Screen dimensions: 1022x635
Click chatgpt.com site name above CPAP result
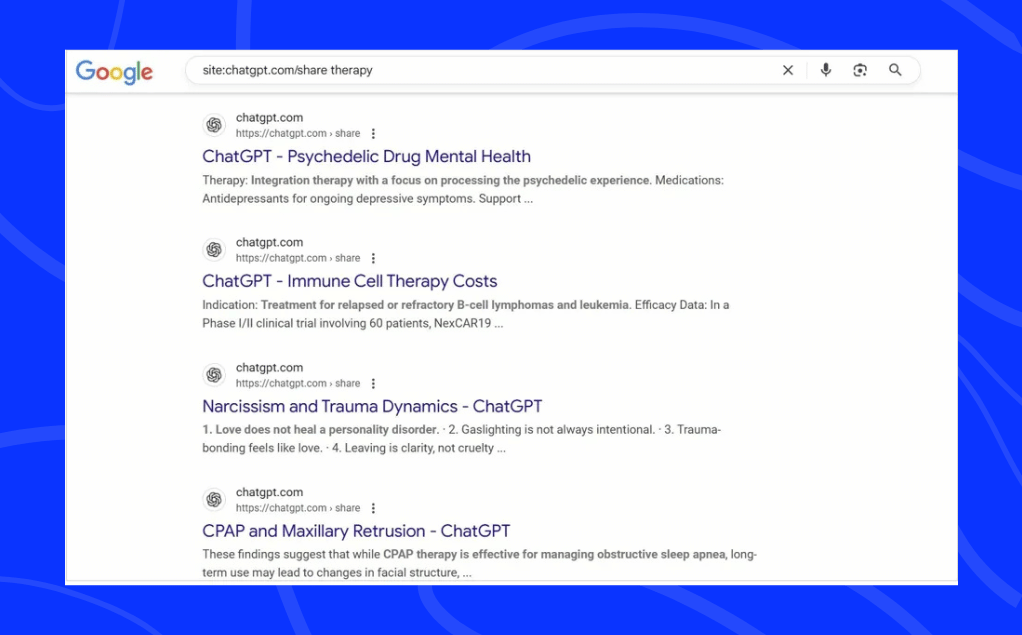[269, 492]
